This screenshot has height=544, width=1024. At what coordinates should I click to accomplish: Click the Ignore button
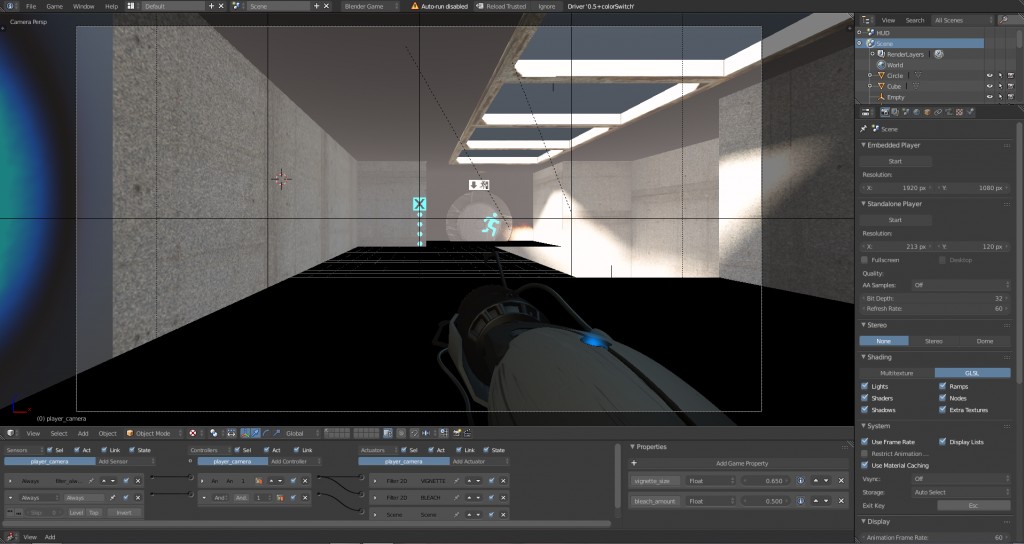click(x=547, y=6)
